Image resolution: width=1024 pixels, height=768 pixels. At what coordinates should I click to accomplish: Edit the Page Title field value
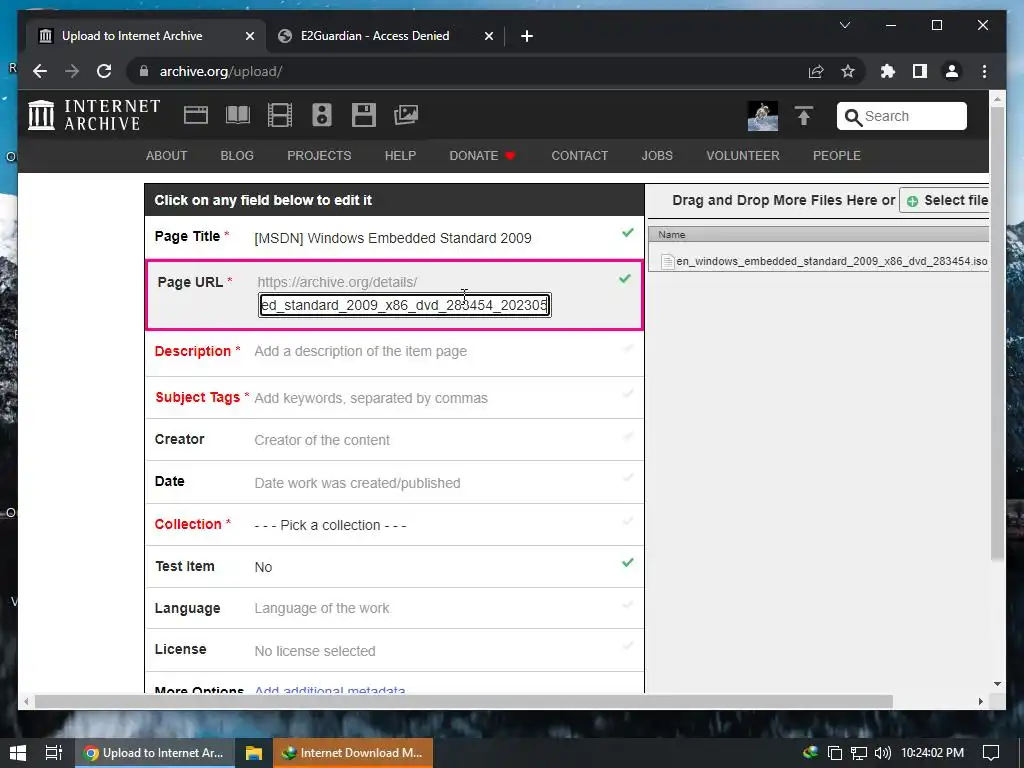[392, 238]
